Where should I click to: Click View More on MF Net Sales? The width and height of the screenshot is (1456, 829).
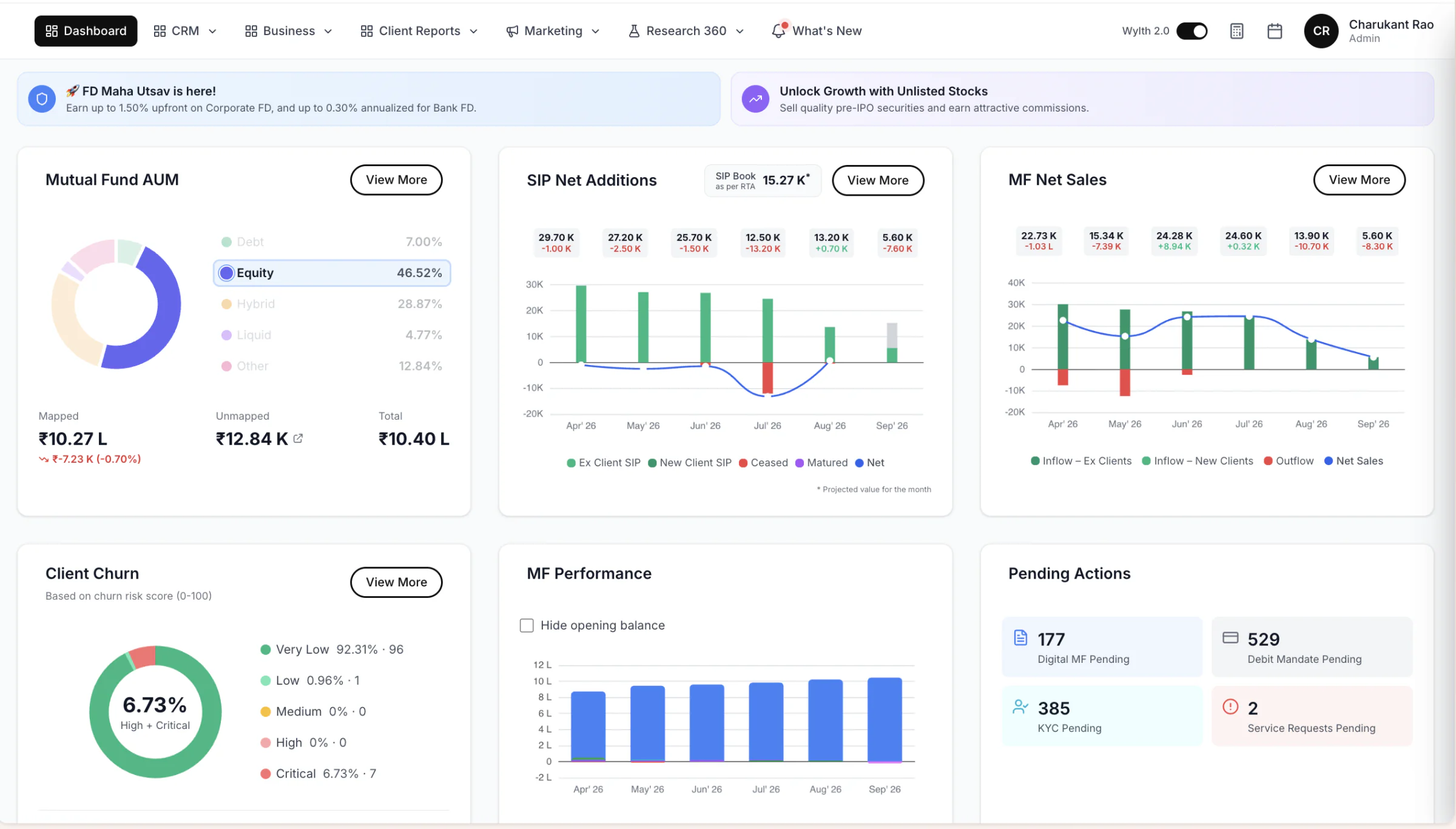[1359, 180]
